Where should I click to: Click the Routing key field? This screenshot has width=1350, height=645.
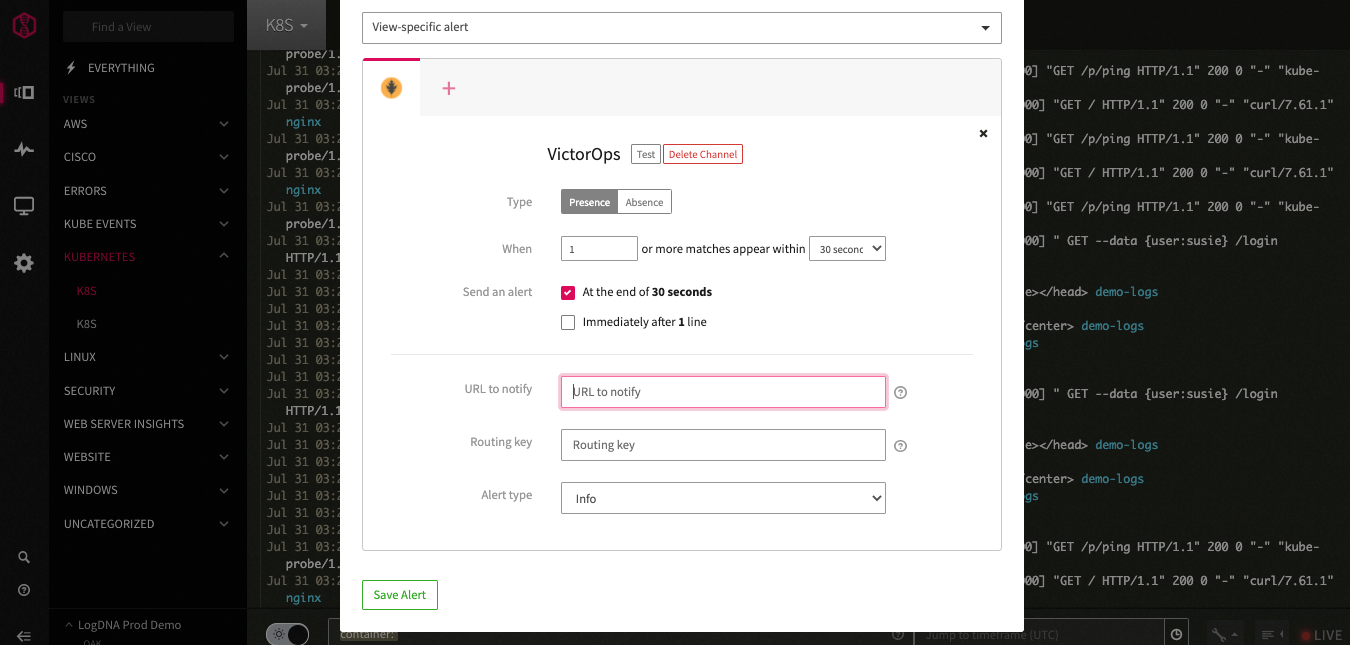[x=723, y=445]
